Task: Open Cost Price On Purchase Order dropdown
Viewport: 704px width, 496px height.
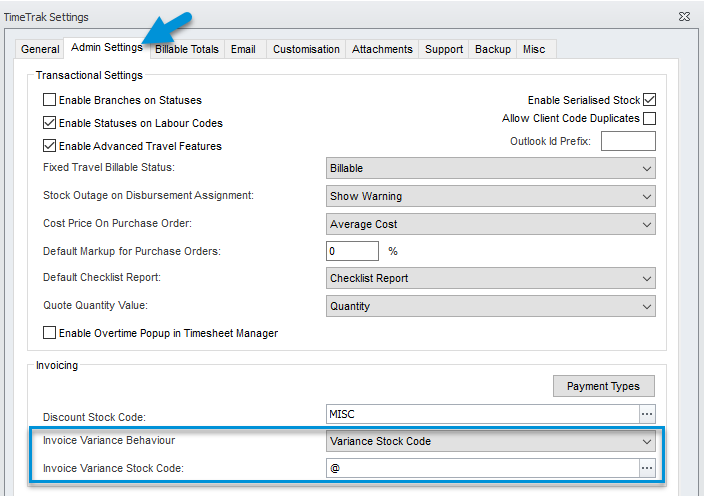Action: coord(491,224)
